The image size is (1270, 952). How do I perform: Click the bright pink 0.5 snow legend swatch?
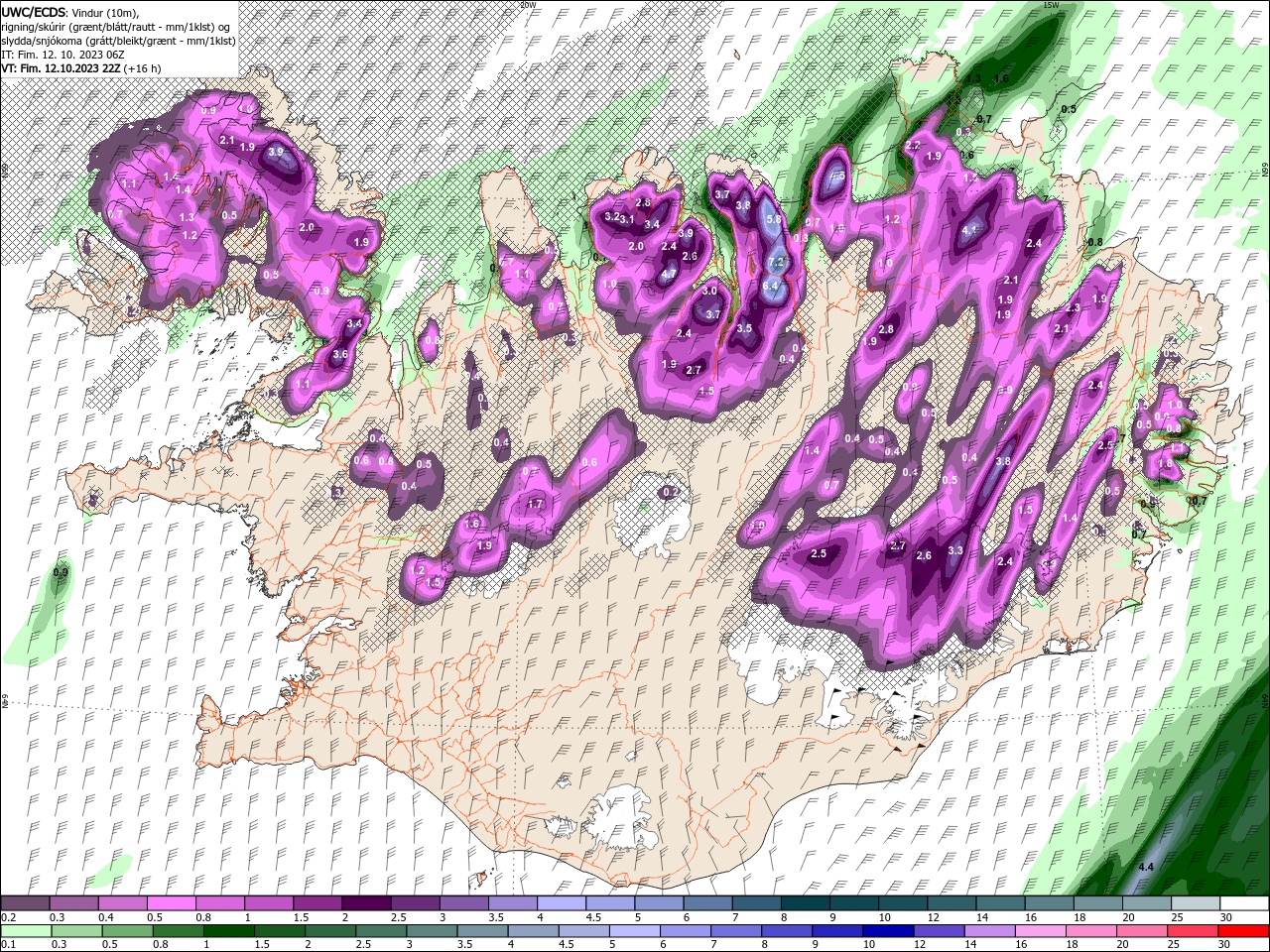[x=172, y=903]
